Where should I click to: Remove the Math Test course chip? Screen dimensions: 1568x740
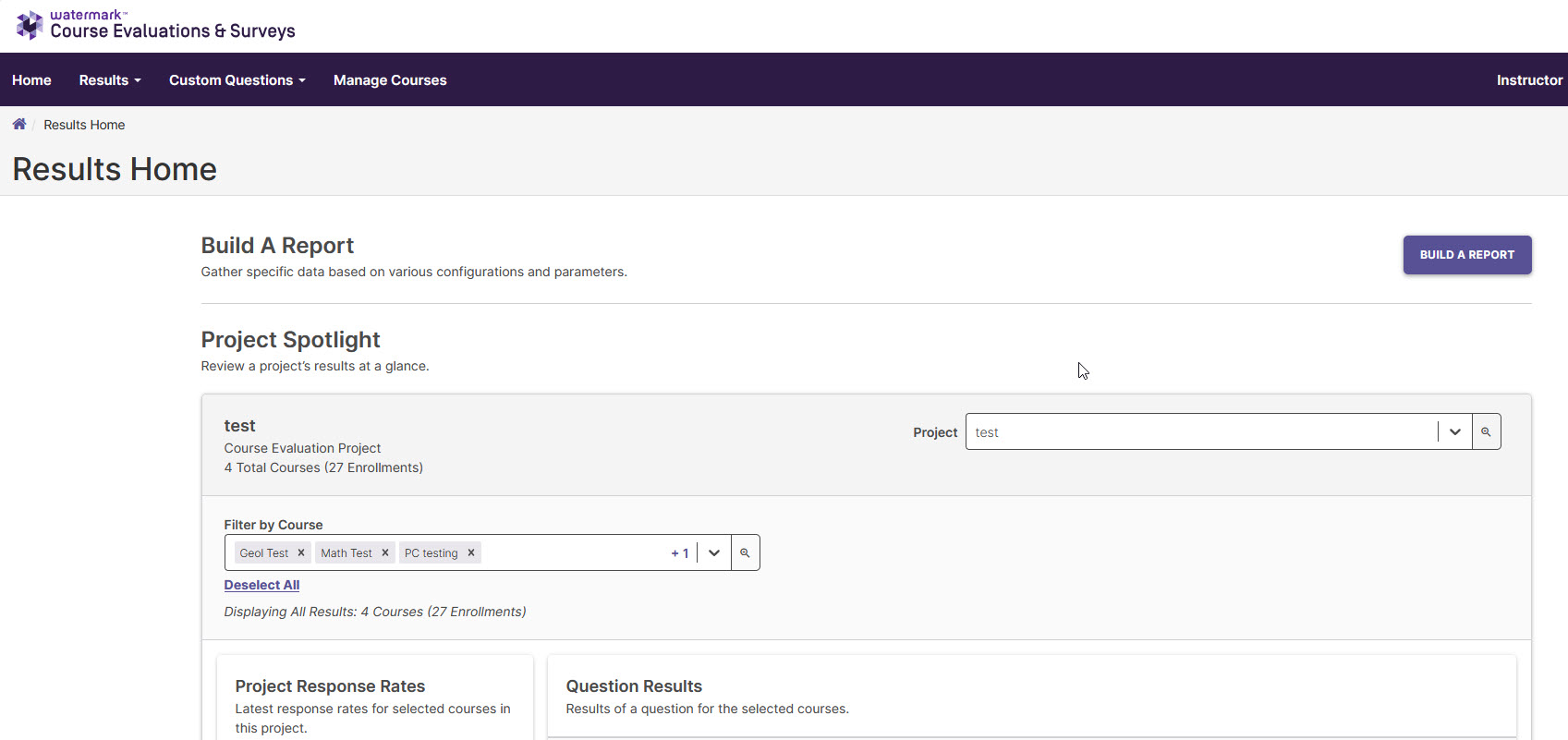tap(385, 552)
